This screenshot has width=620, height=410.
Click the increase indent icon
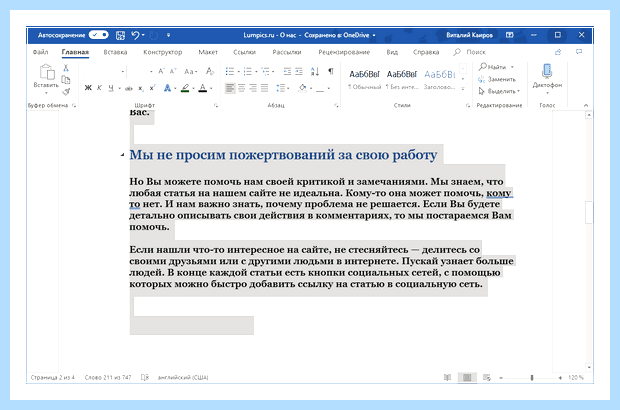[299, 72]
